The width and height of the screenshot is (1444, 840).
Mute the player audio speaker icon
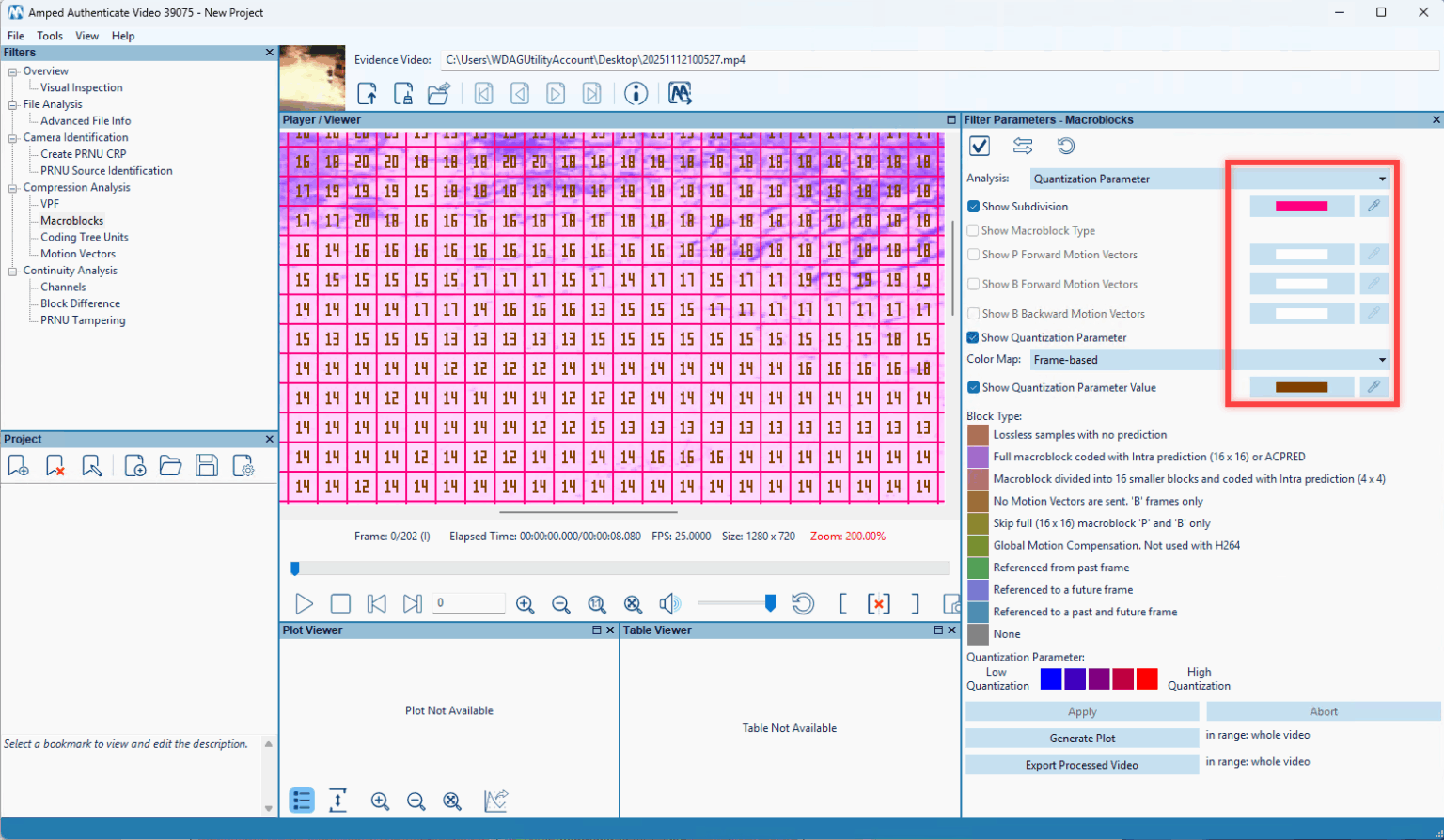pyautogui.click(x=669, y=603)
